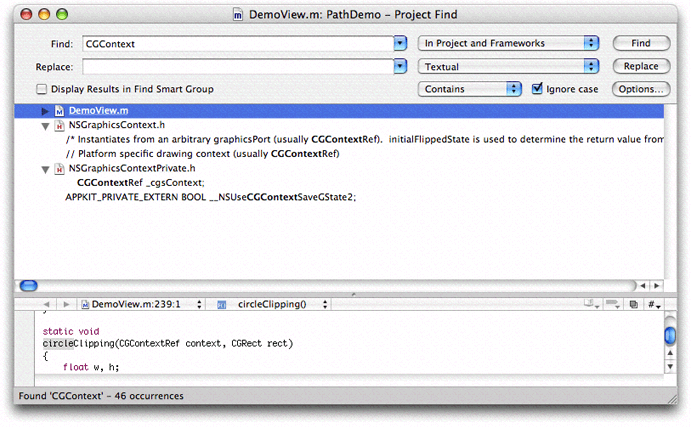Open the Contains match mode dropdown

point(469,89)
